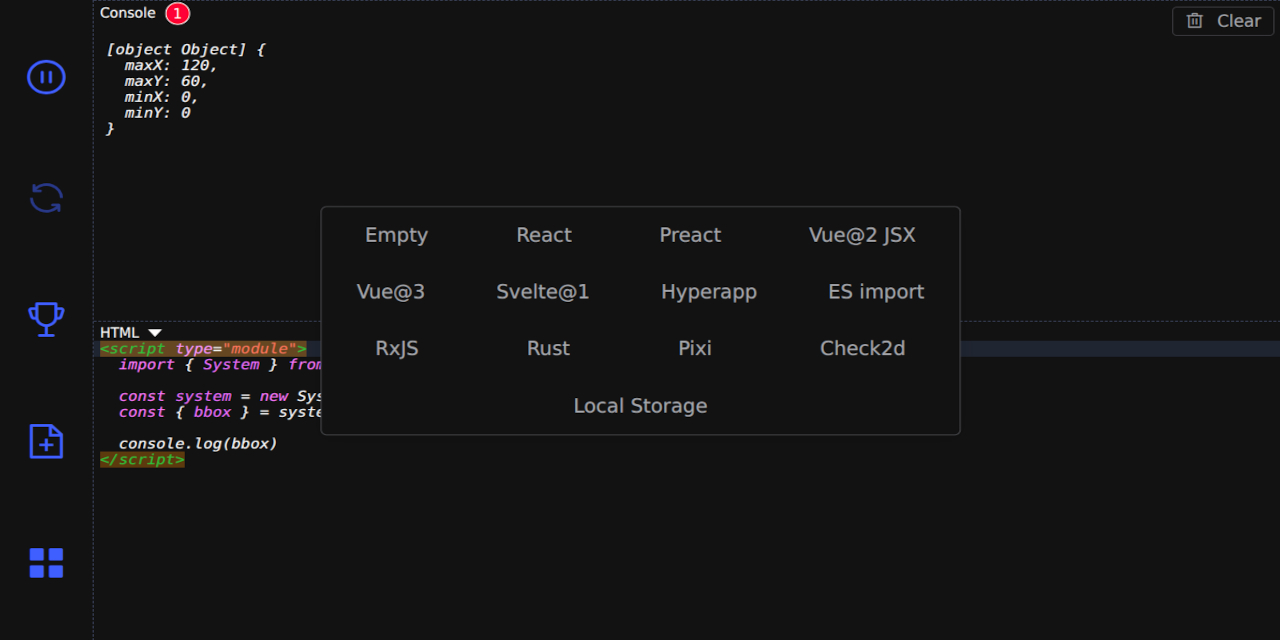This screenshot has height=640, width=1280.
Task: Select the Svelte@1 template
Action: [543, 292]
